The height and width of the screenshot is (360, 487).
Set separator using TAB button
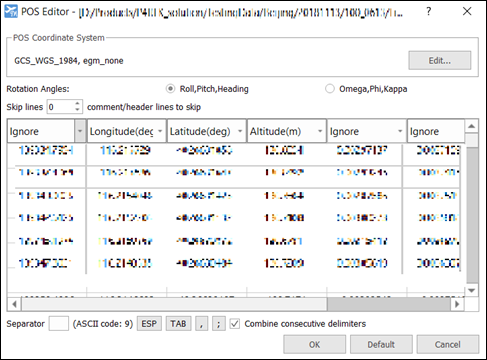pos(178,324)
